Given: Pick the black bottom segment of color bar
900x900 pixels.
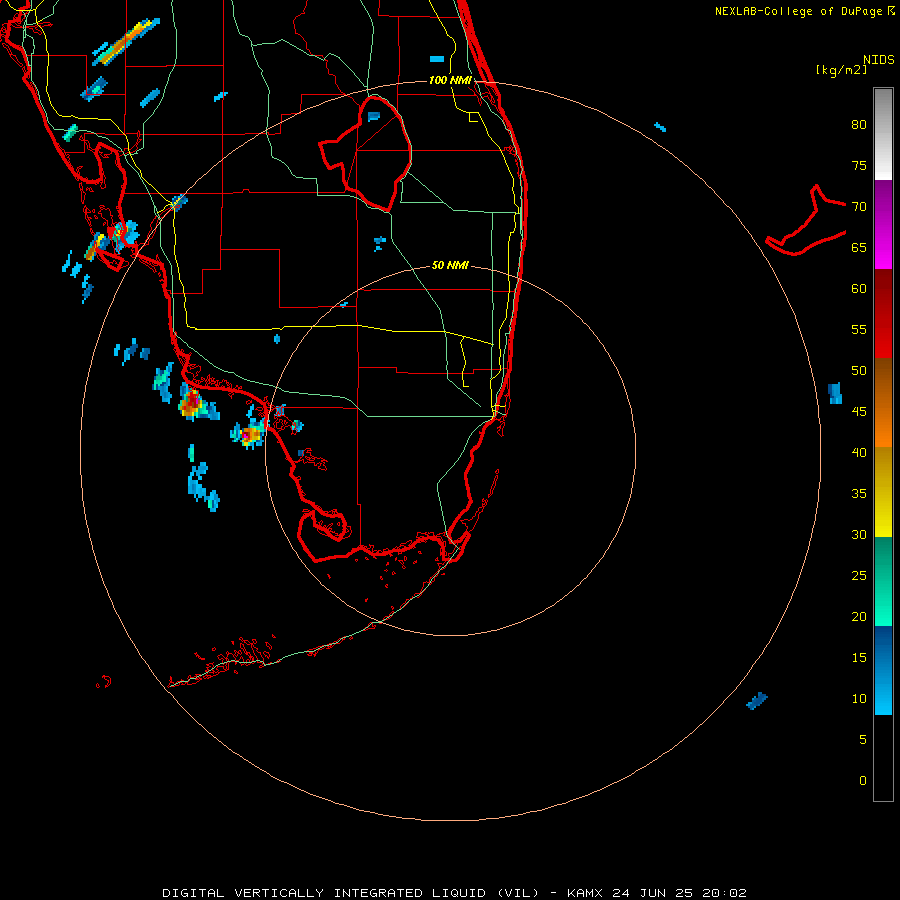Looking at the screenshot, I should tap(883, 758).
